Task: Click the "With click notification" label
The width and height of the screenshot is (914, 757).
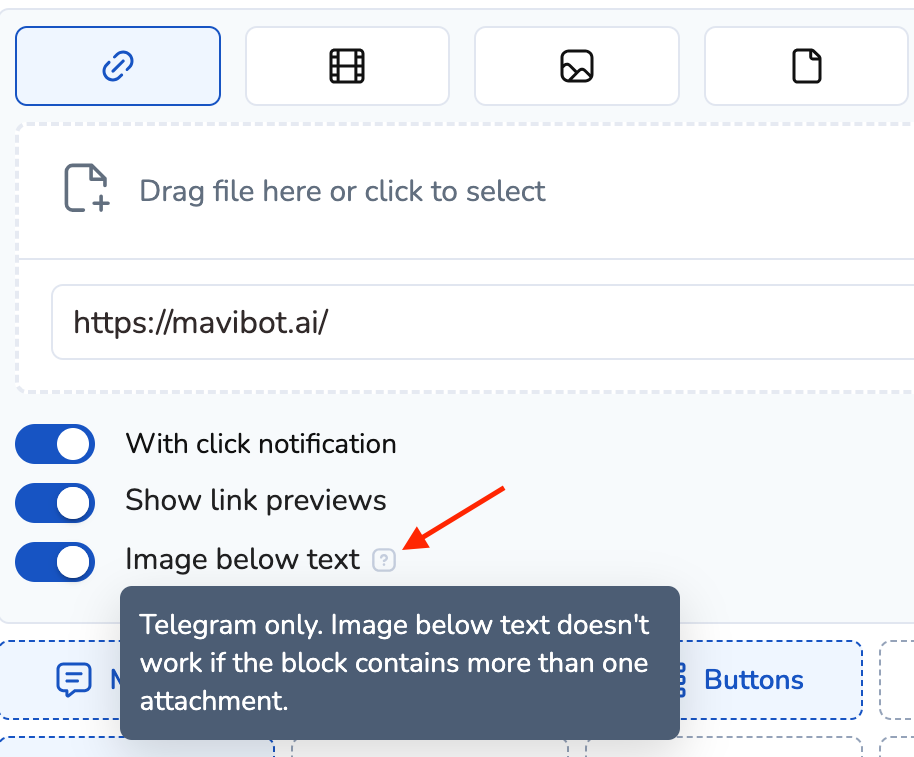Action: [x=261, y=444]
